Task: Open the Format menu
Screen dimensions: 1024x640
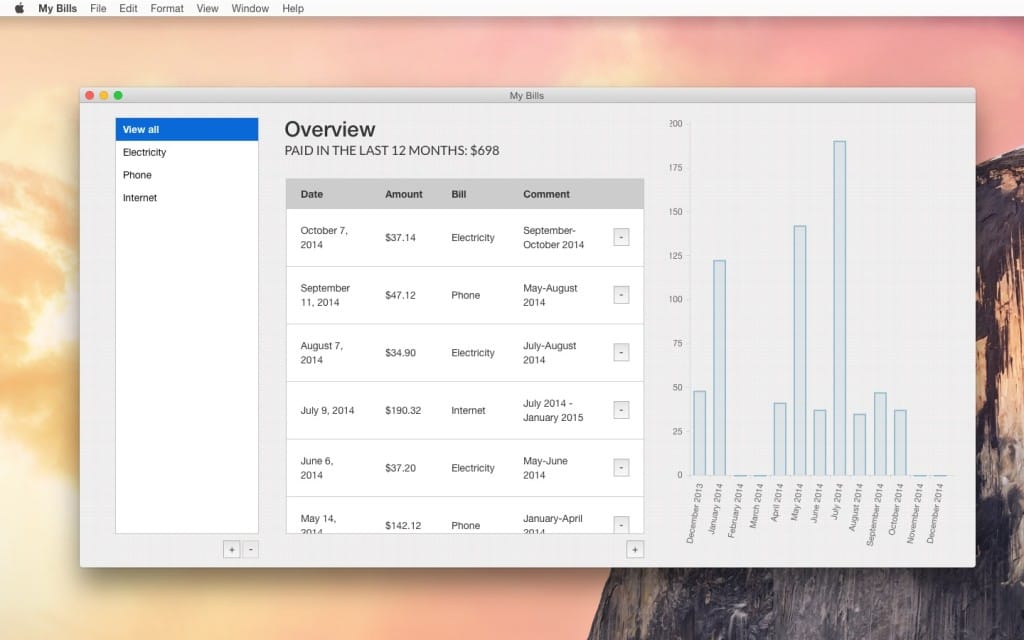Action: pyautogui.click(x=167, y=8)
